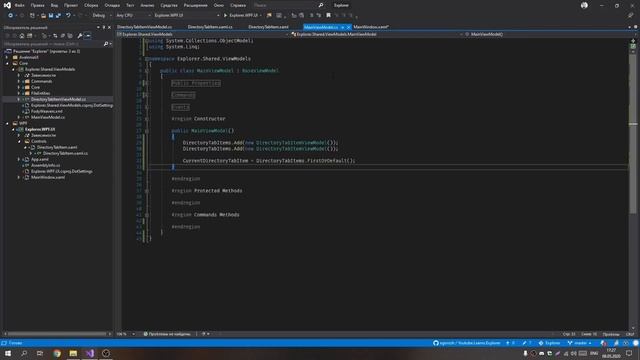
Task: Click the bookmark toolbar icon
Action: pos(329,16)
